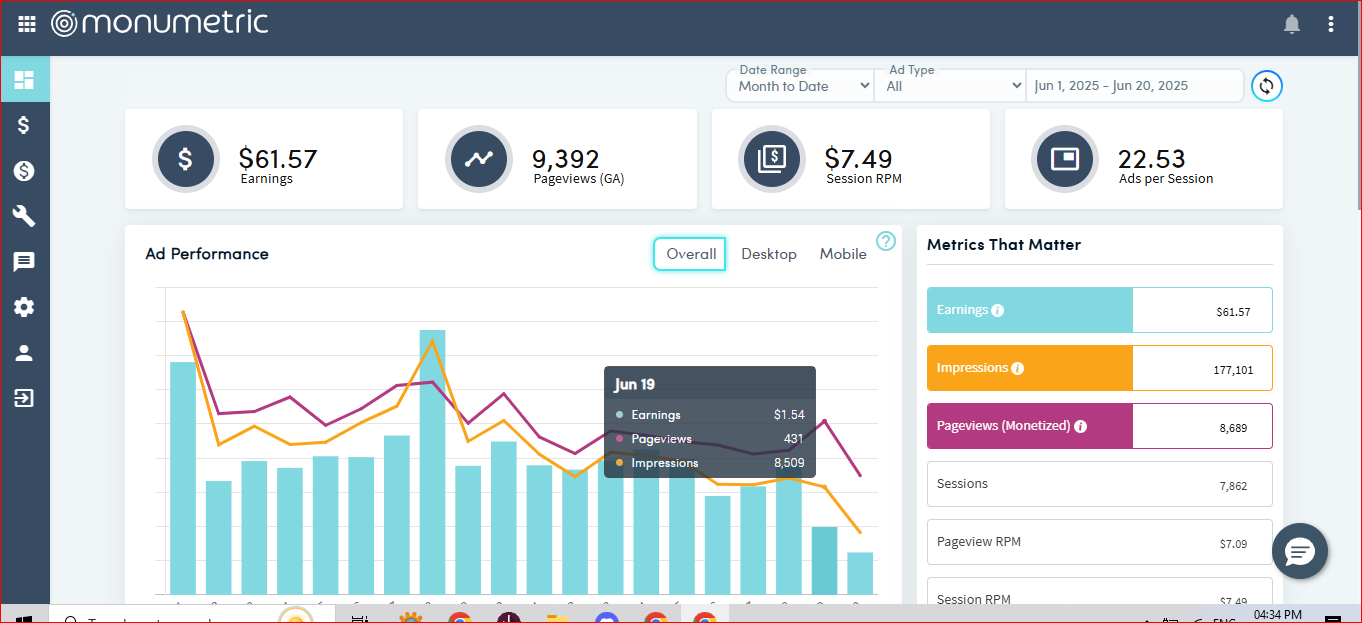Click the Pageviews (GA) trend icon
Image resolution: width=1362 pixels, height=623 pixels.
478,159
